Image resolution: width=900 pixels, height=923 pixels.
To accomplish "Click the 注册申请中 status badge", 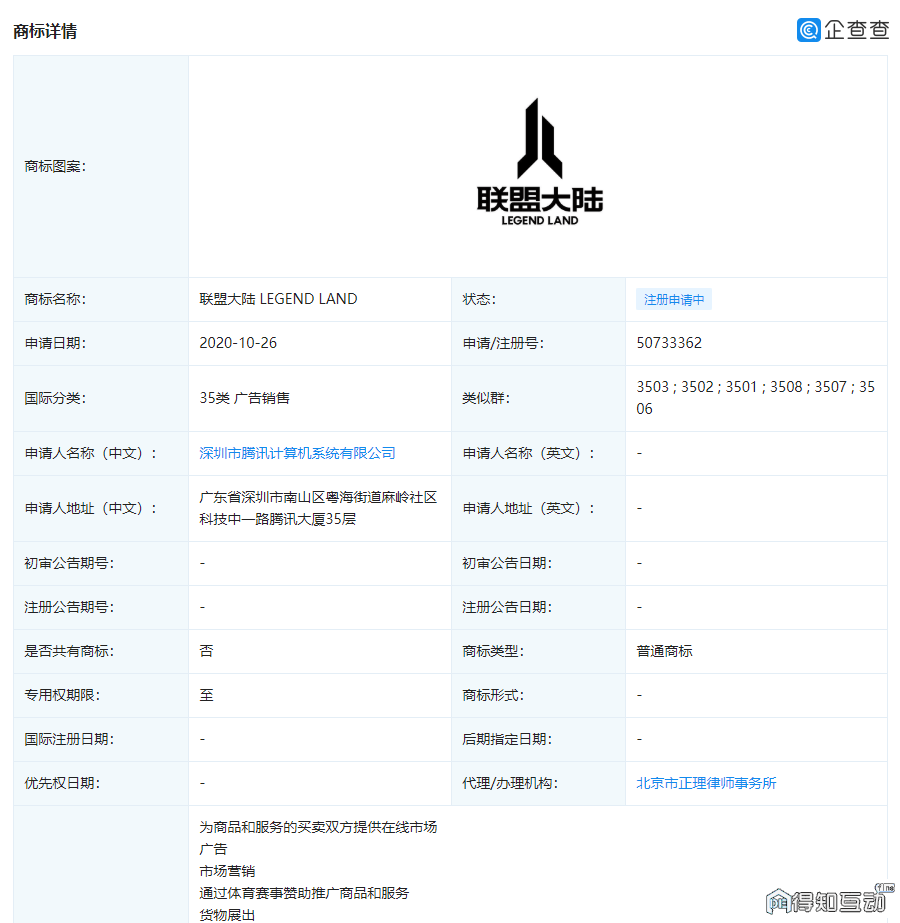I will click(x=673, y=299).
